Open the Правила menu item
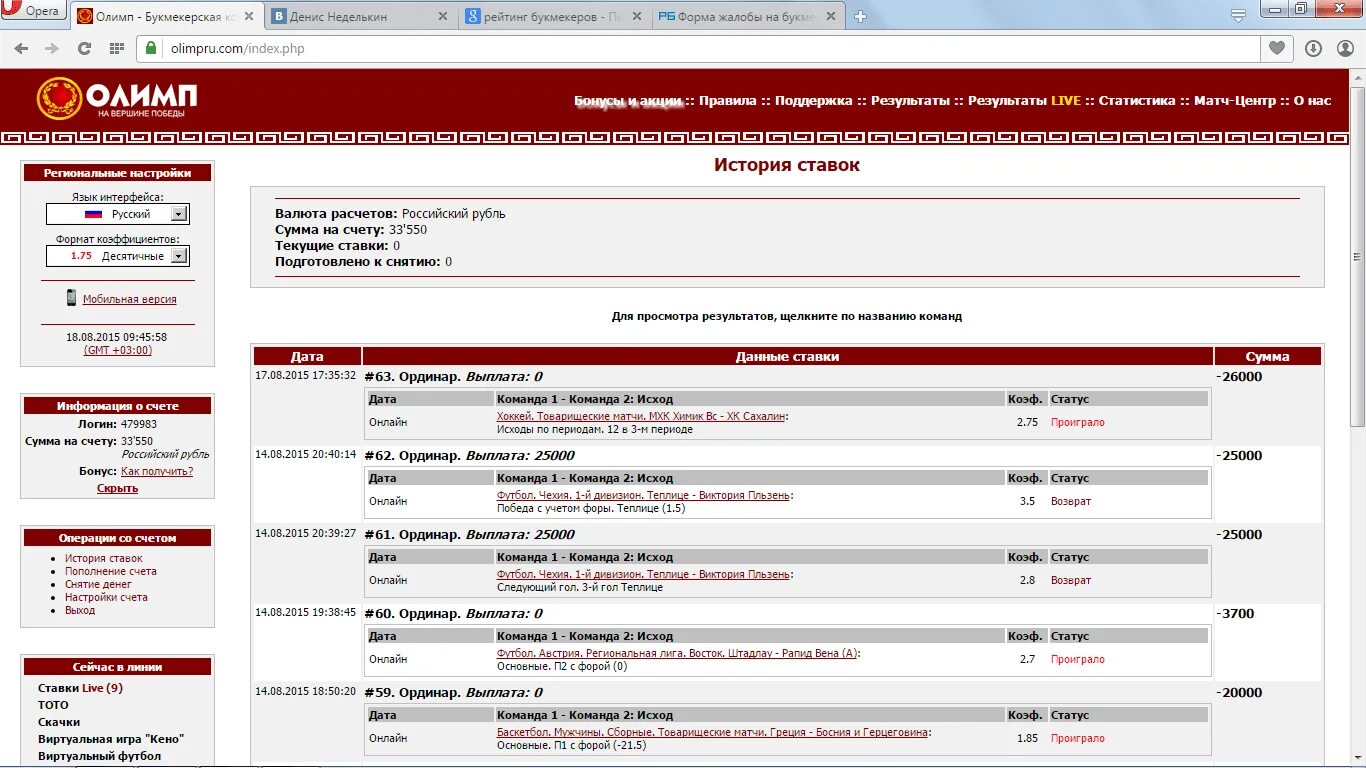The width and height of the screenshot is (1366, 768). pyautogui.click(x=727, y=101)
